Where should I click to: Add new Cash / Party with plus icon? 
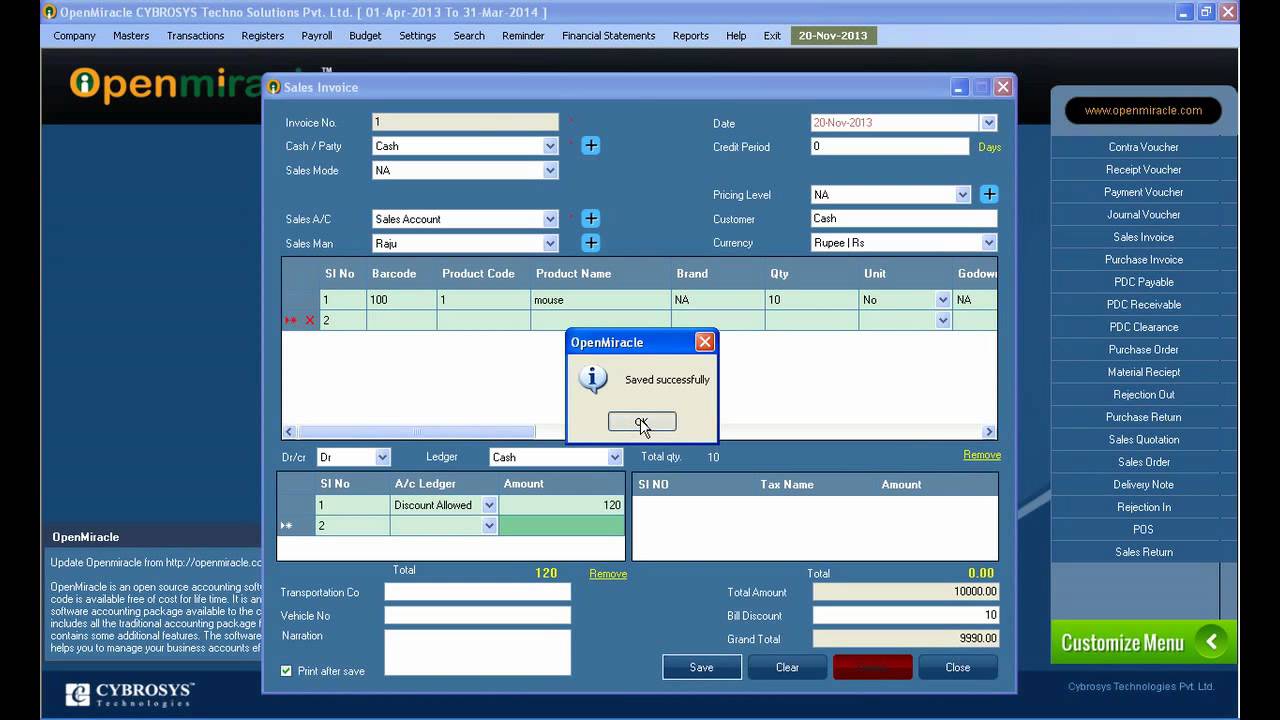tap(591, 146)
